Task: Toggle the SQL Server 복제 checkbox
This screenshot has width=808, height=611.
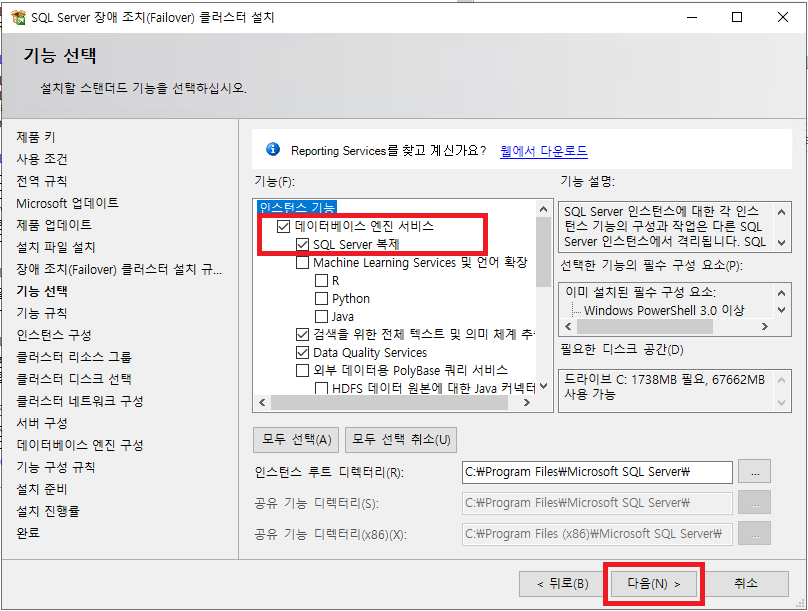Action: pos(302,244)
